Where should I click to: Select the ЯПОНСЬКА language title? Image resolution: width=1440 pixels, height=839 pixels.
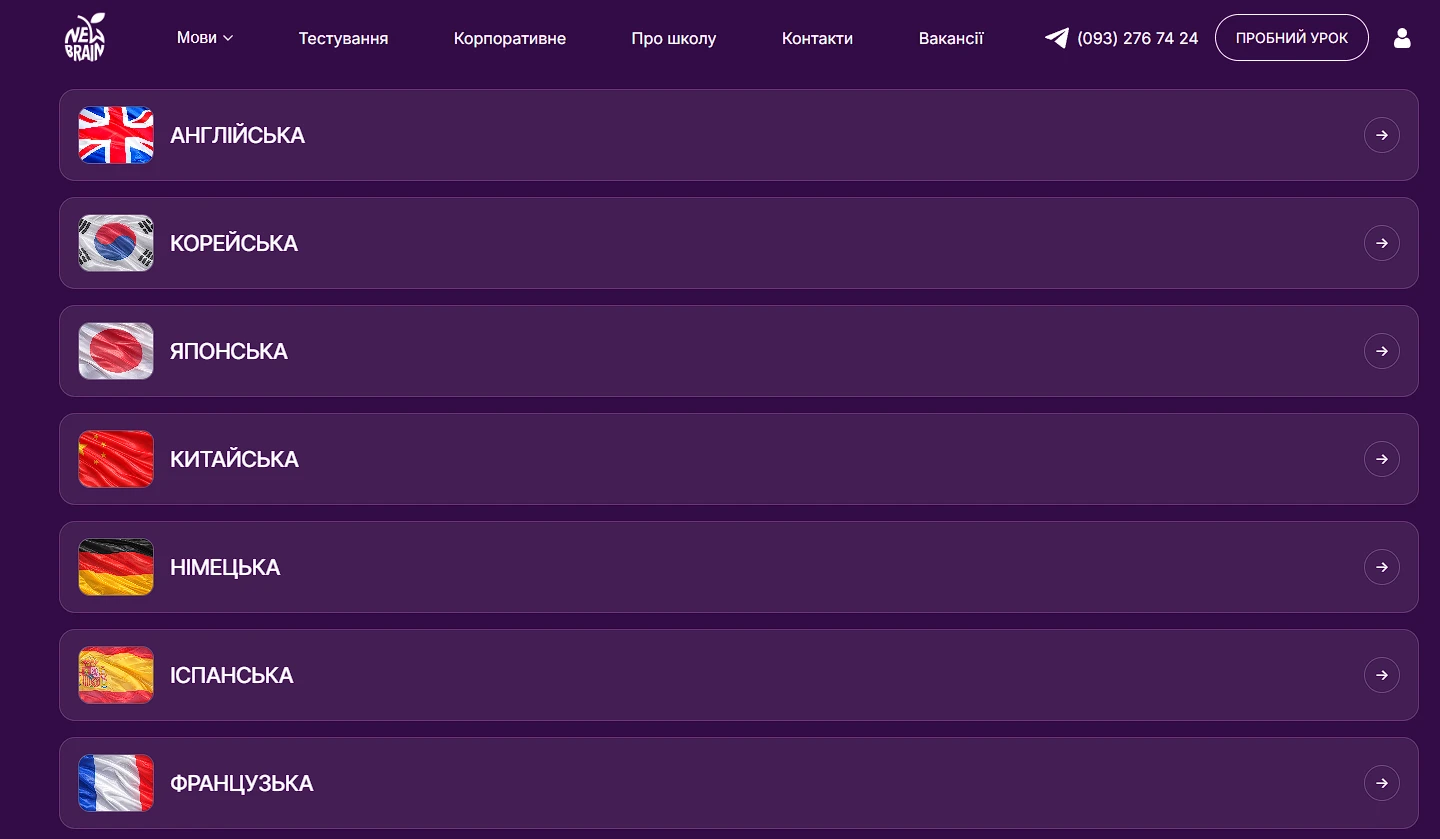coord(229,351)
